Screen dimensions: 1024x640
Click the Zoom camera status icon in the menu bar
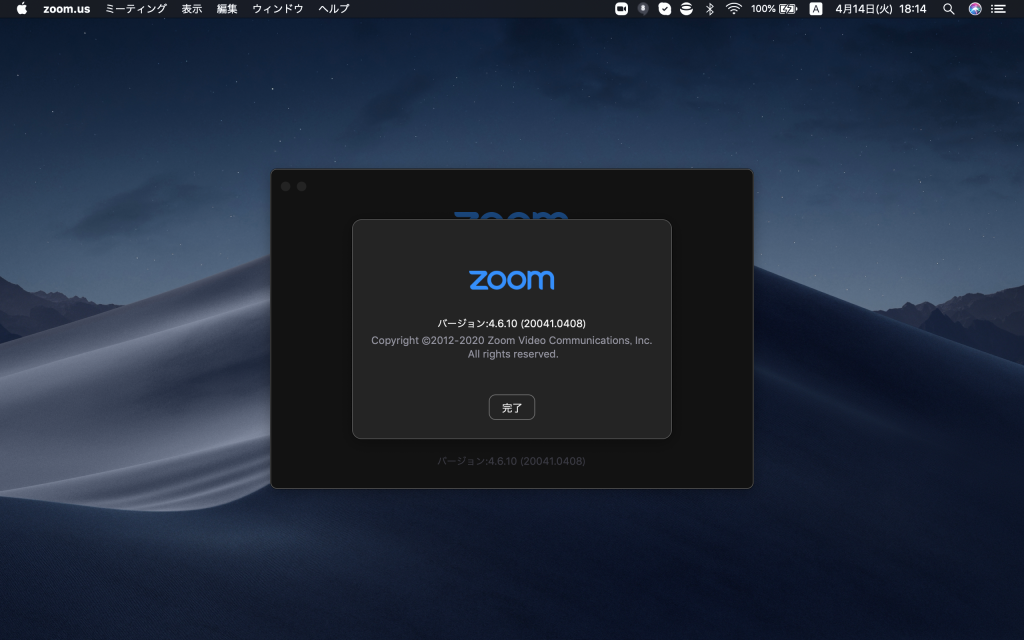point(621,8)
